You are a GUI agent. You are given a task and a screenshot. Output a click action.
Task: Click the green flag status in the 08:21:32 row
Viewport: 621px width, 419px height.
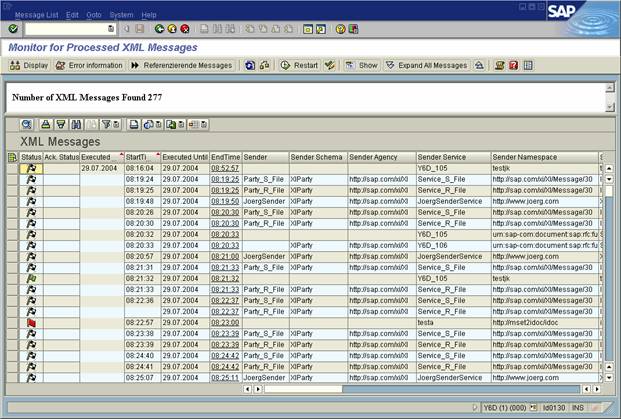point(31,278)
